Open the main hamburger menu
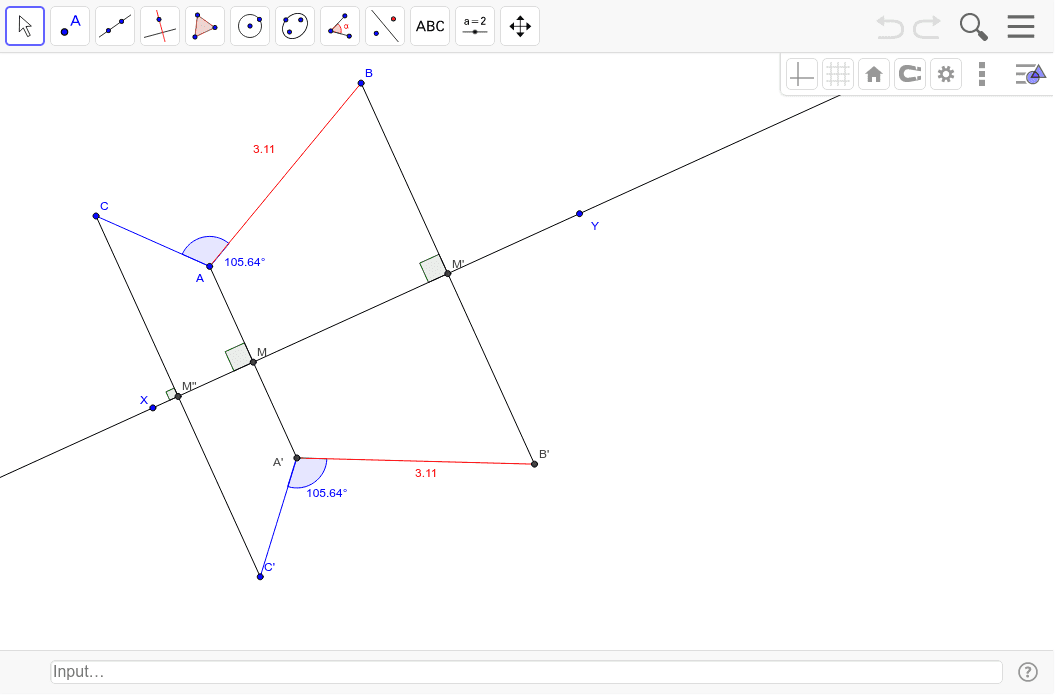 coord(1021,26)
